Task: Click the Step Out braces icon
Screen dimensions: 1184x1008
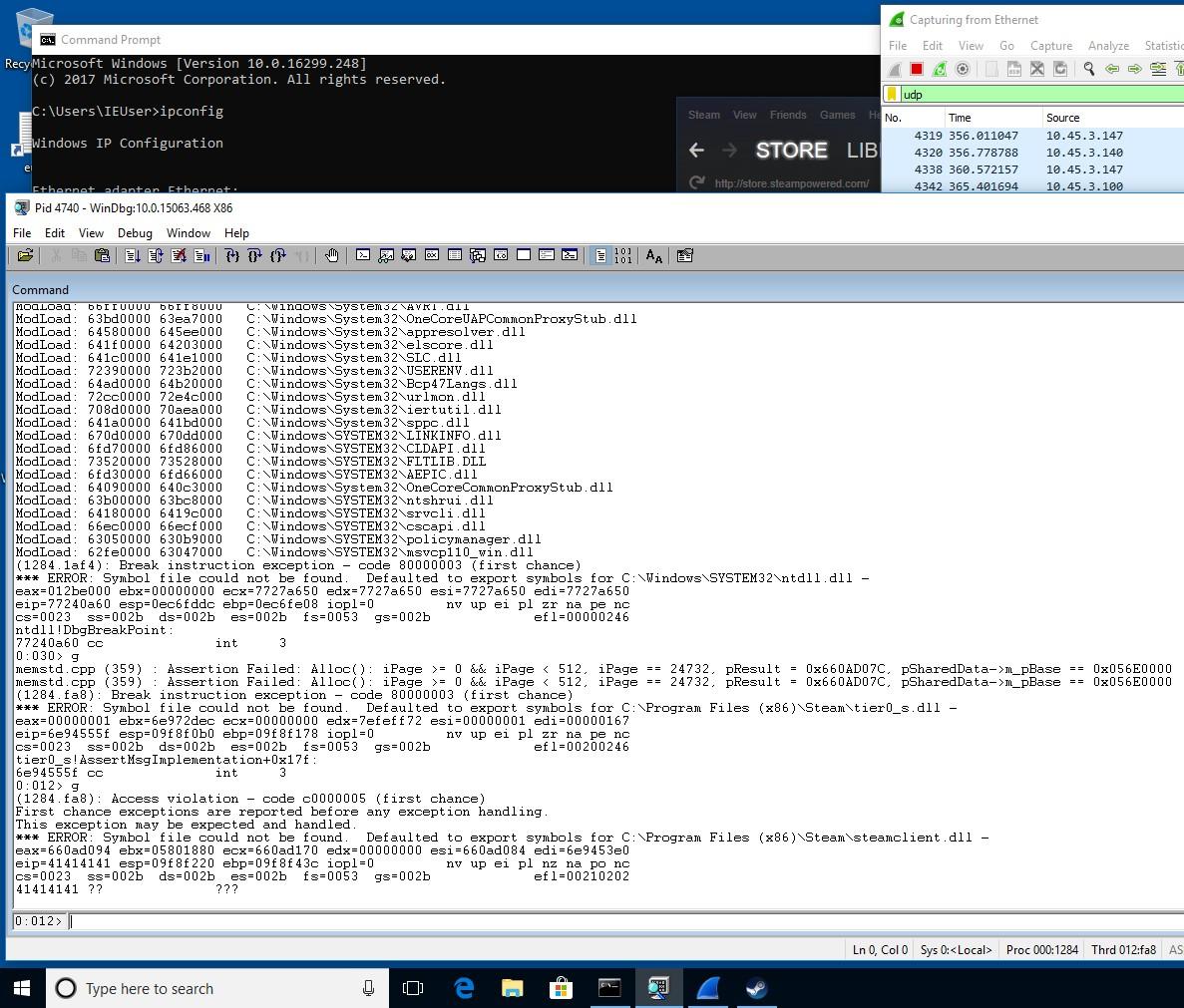Action: pos(278,256)
